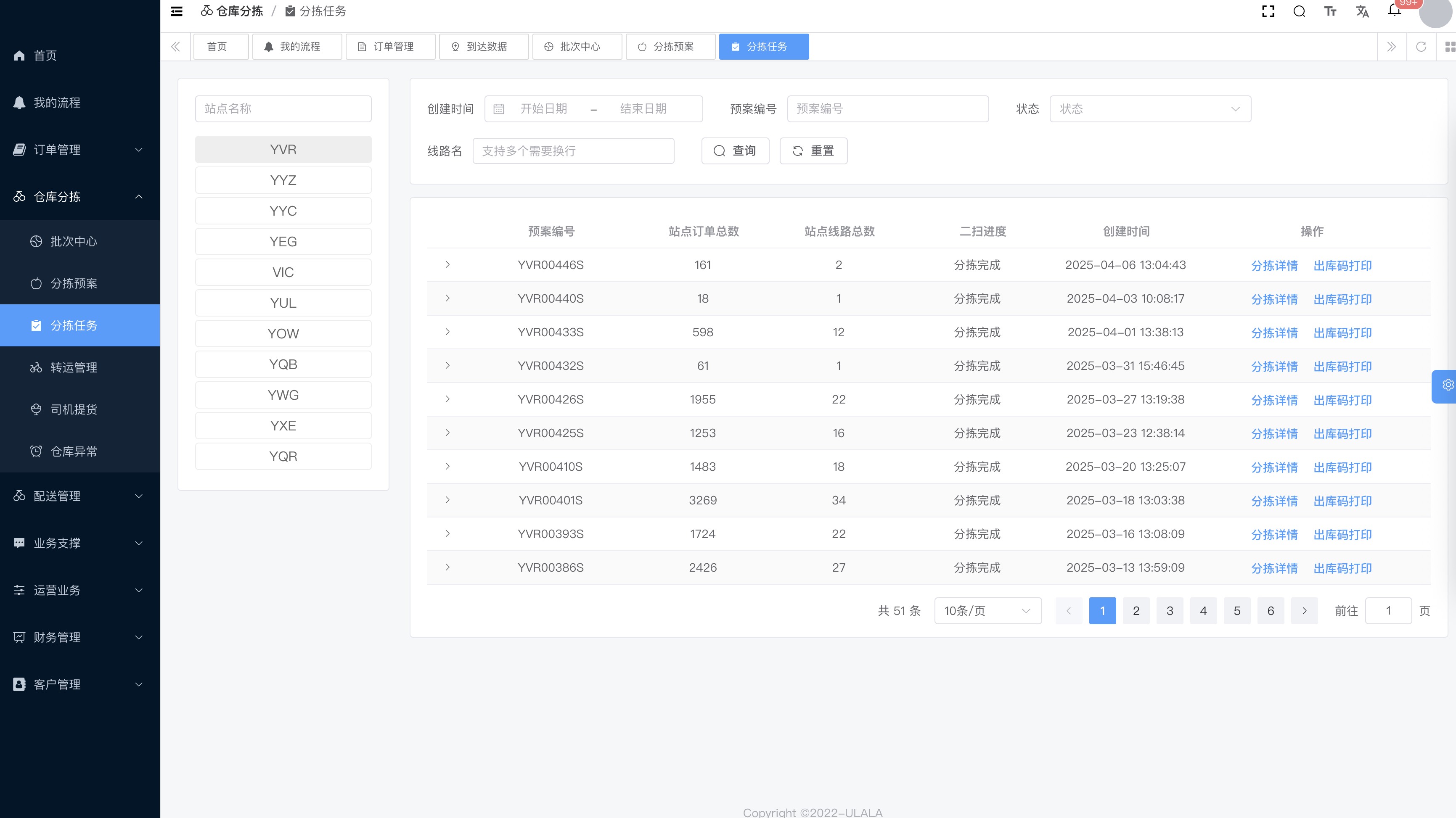Enter fullscreen using the fullscreen icon

click(x=1268, y=11)
